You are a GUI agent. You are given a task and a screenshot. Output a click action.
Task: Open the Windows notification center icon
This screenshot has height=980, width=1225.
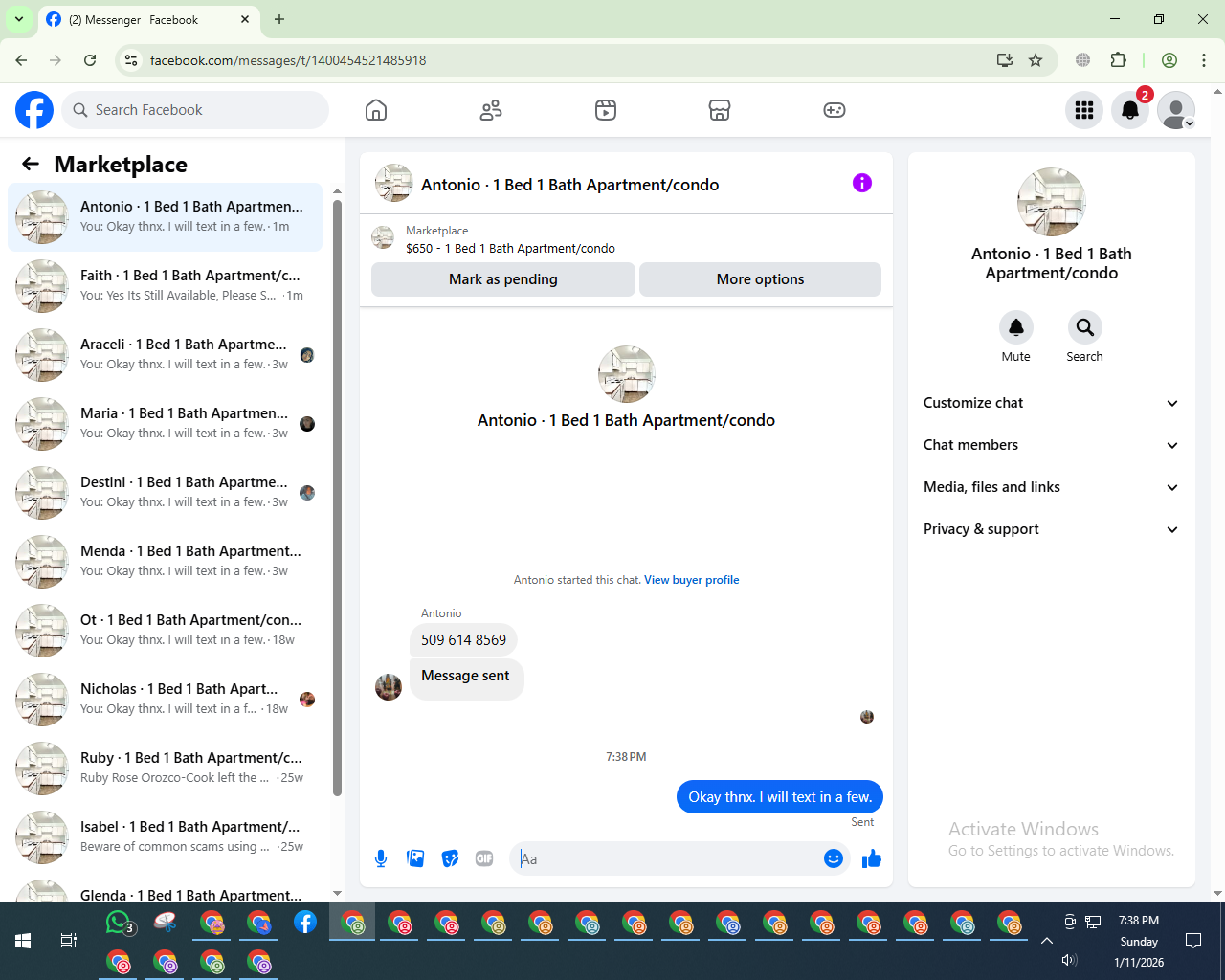click(x=1193, y=941)
